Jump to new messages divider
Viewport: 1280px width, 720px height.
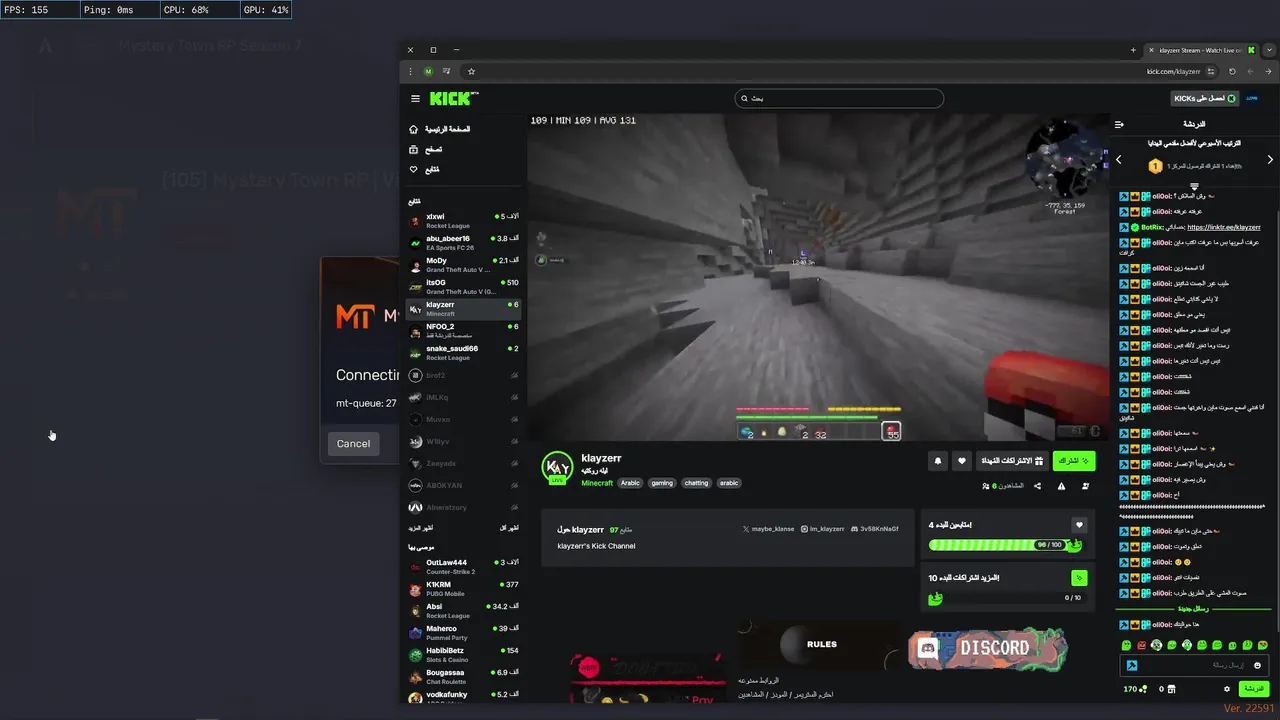coord(1193,609)
